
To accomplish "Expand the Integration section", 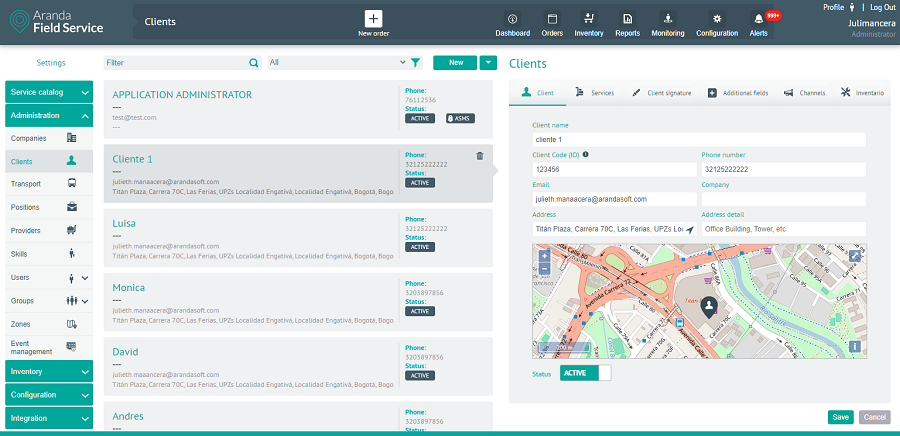I will [x=49, y=418].
